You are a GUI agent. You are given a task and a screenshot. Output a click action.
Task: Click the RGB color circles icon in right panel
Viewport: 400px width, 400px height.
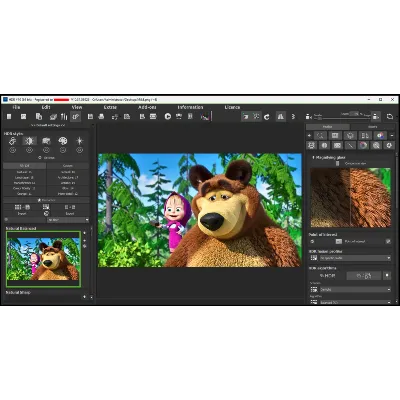tap(380, 135)
